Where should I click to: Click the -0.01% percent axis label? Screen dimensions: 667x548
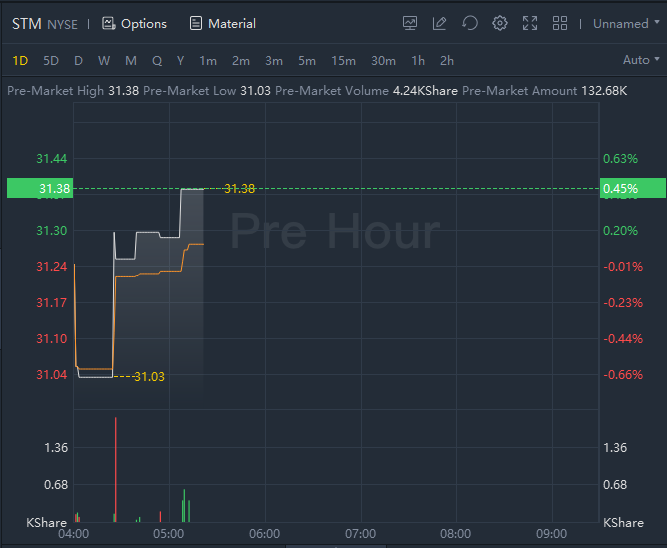click(623, 267)
